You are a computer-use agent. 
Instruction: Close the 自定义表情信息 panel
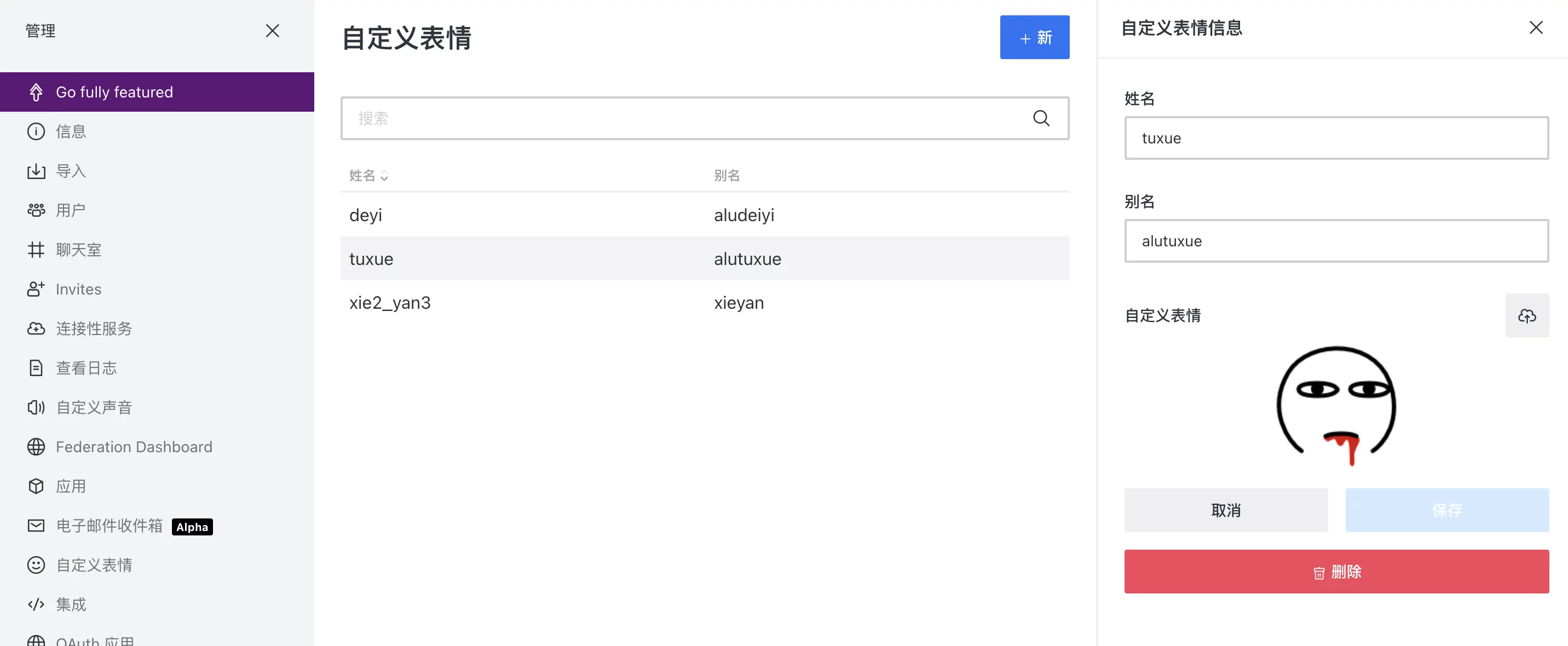1536,27
